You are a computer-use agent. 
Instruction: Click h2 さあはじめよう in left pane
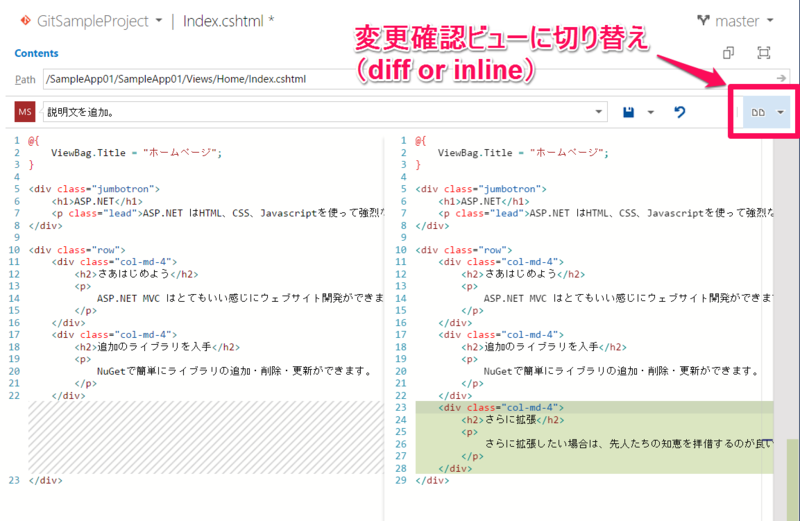pos(136,274)
